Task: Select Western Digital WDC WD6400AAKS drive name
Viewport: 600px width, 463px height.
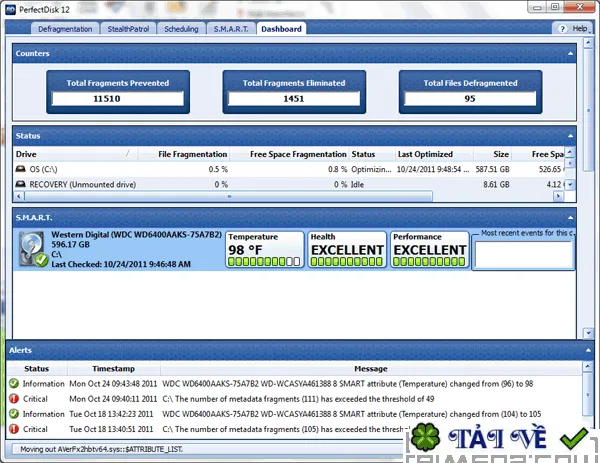Action: click(x=137, y=235)
